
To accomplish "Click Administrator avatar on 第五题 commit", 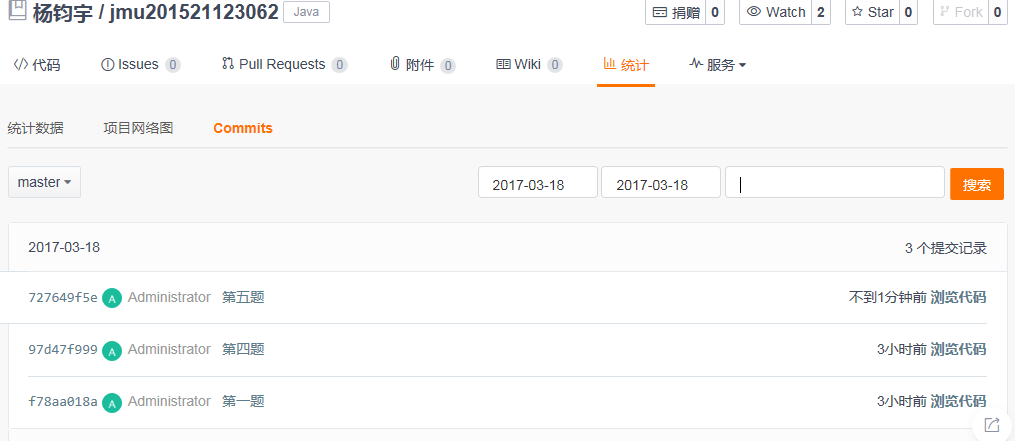I will pos(112,298).
